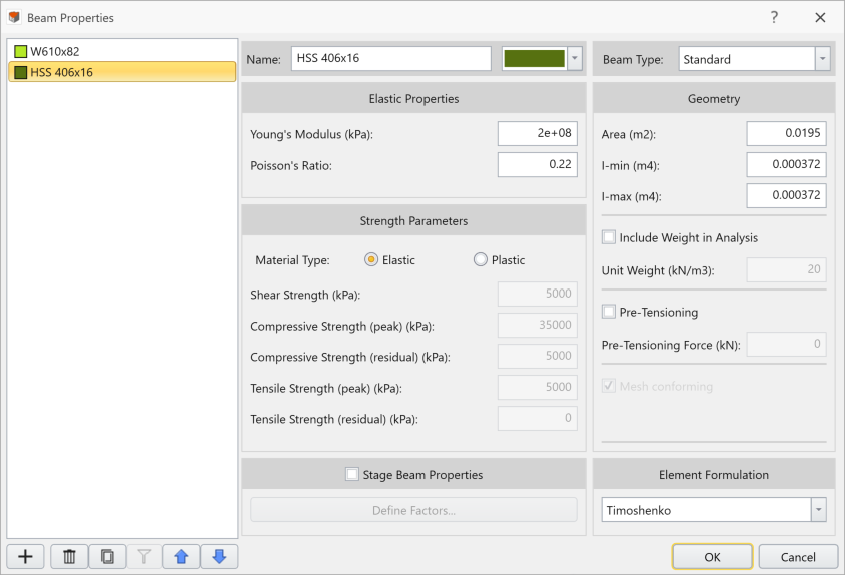Move beam up with blue up arrow

point(181,556)
